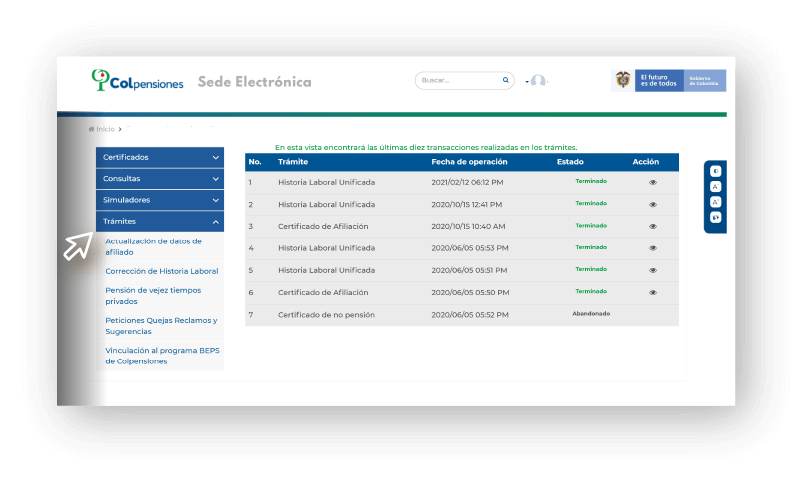
Task: View row 6 Certificado de Afiliación eye icon
Action: click(653, 292)
